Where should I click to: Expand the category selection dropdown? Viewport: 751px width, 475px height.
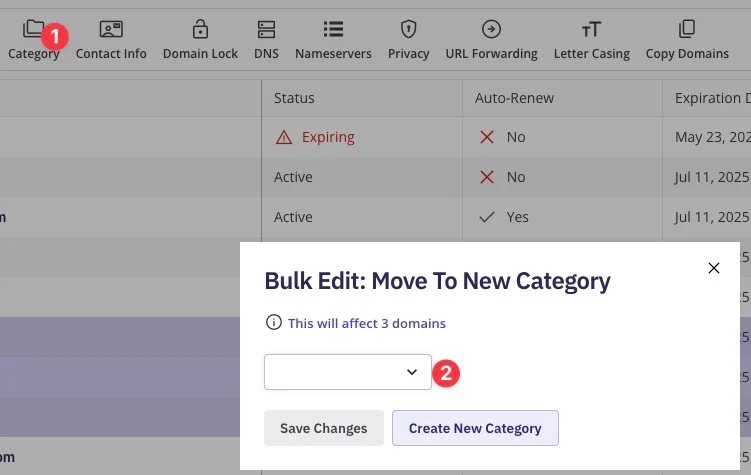[x=348, y=372]
